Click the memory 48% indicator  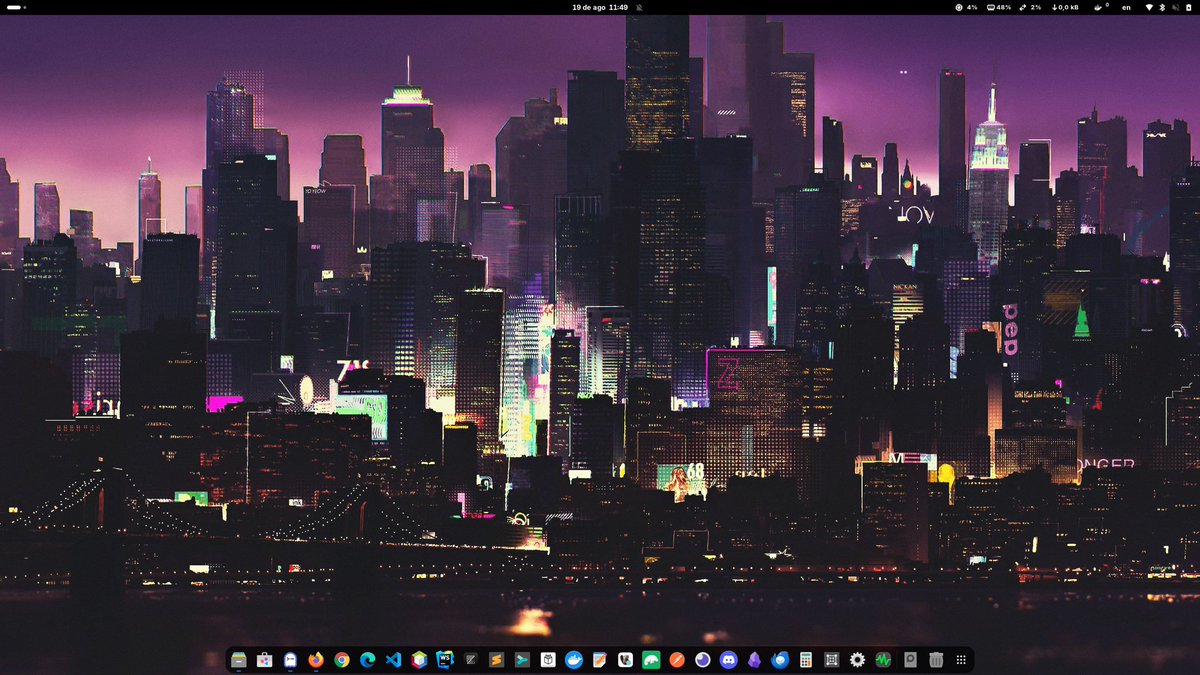click(999, 7)
